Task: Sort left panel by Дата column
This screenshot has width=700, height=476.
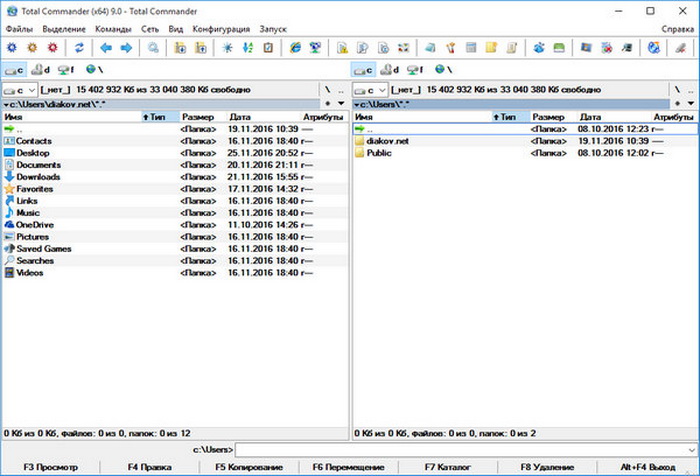Action: click(x=240, y=117)
